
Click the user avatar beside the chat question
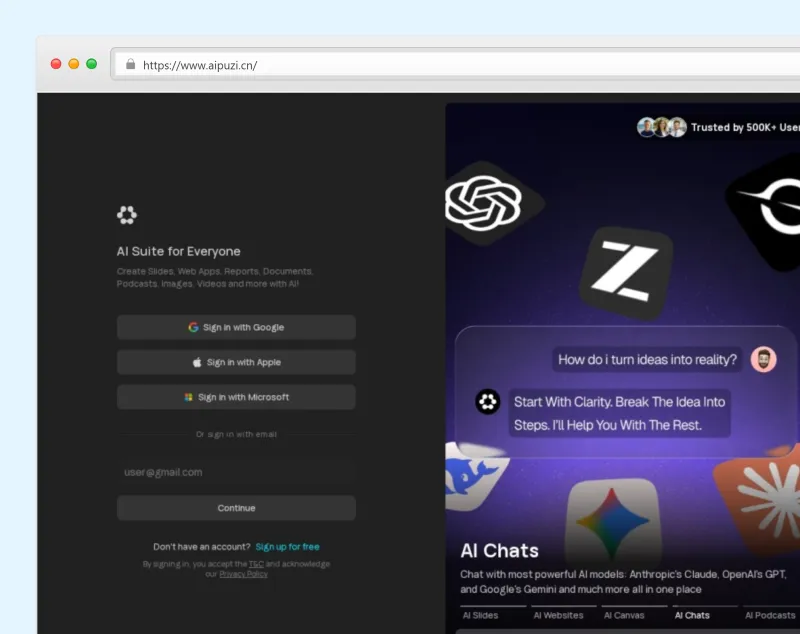pos(763,360)
